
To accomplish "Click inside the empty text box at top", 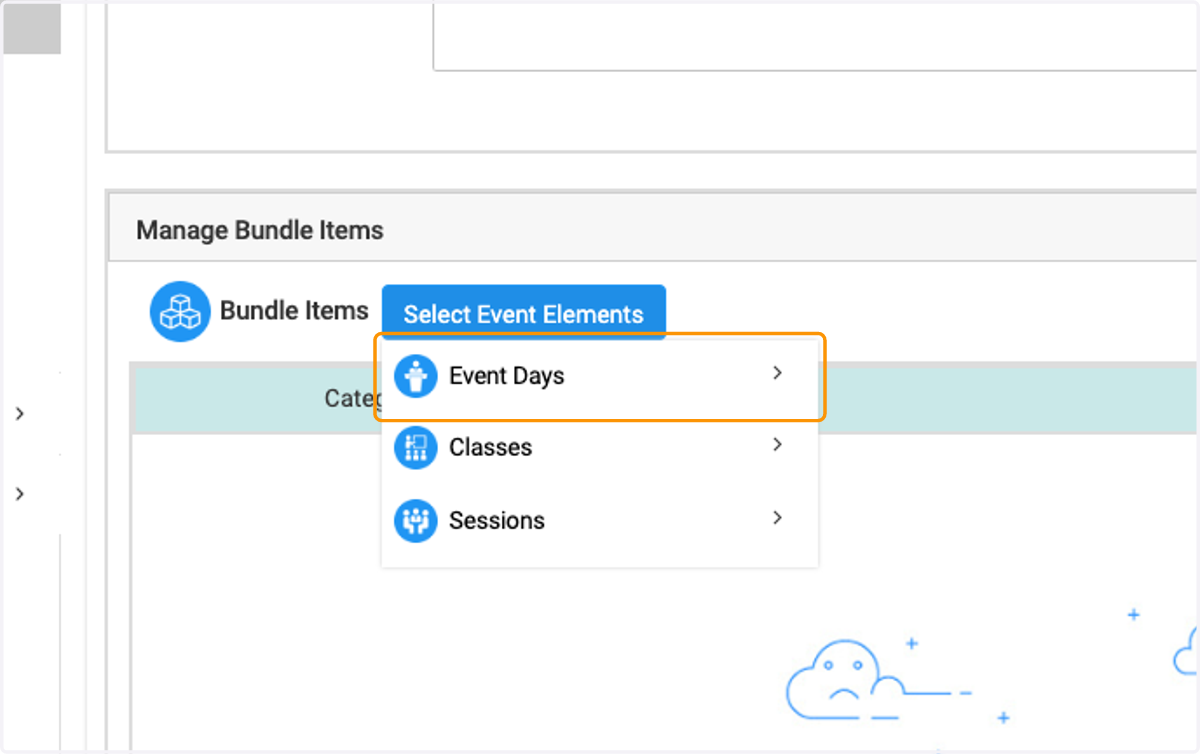I will 815,36.
